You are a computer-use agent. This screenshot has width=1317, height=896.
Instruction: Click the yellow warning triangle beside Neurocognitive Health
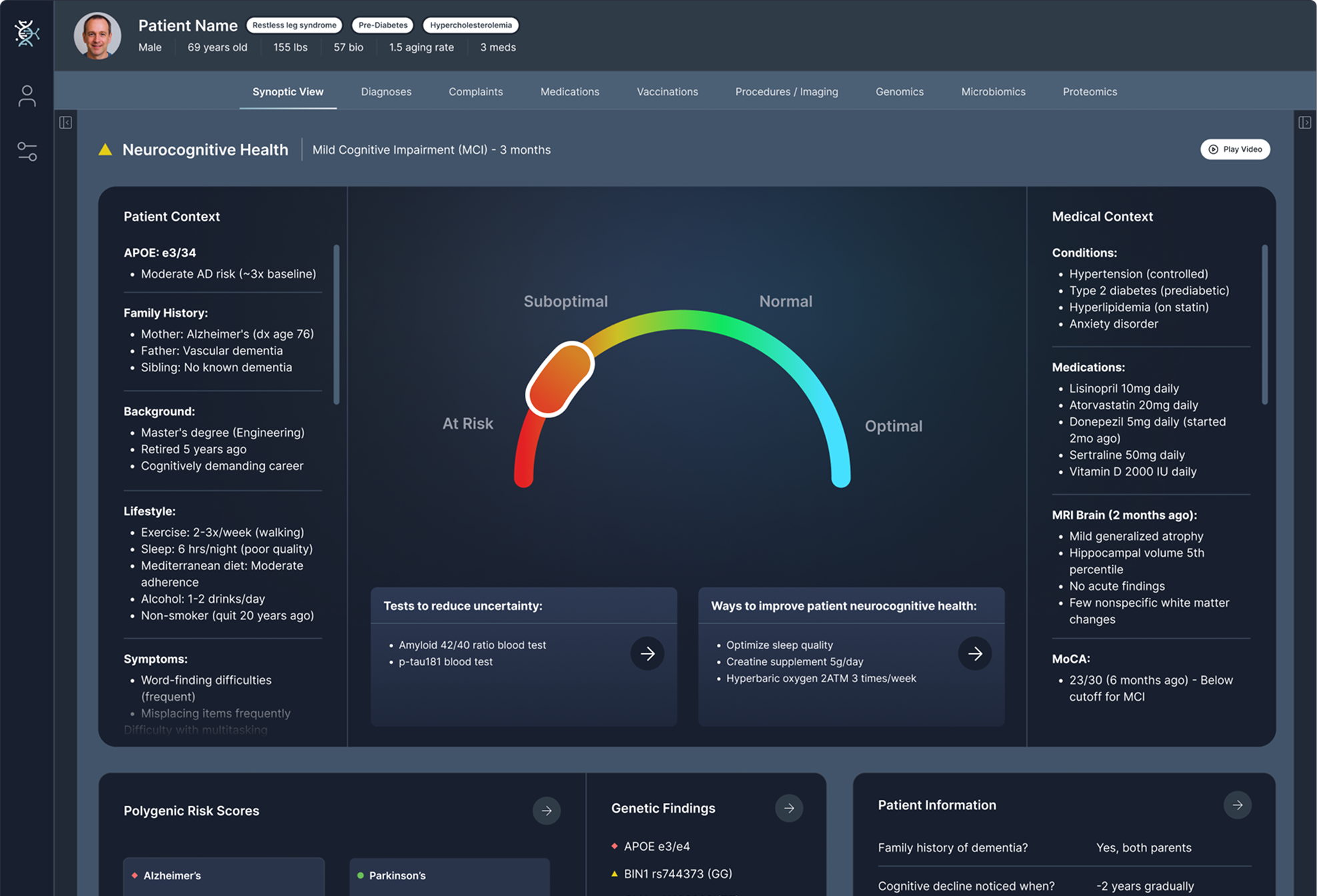105,150
